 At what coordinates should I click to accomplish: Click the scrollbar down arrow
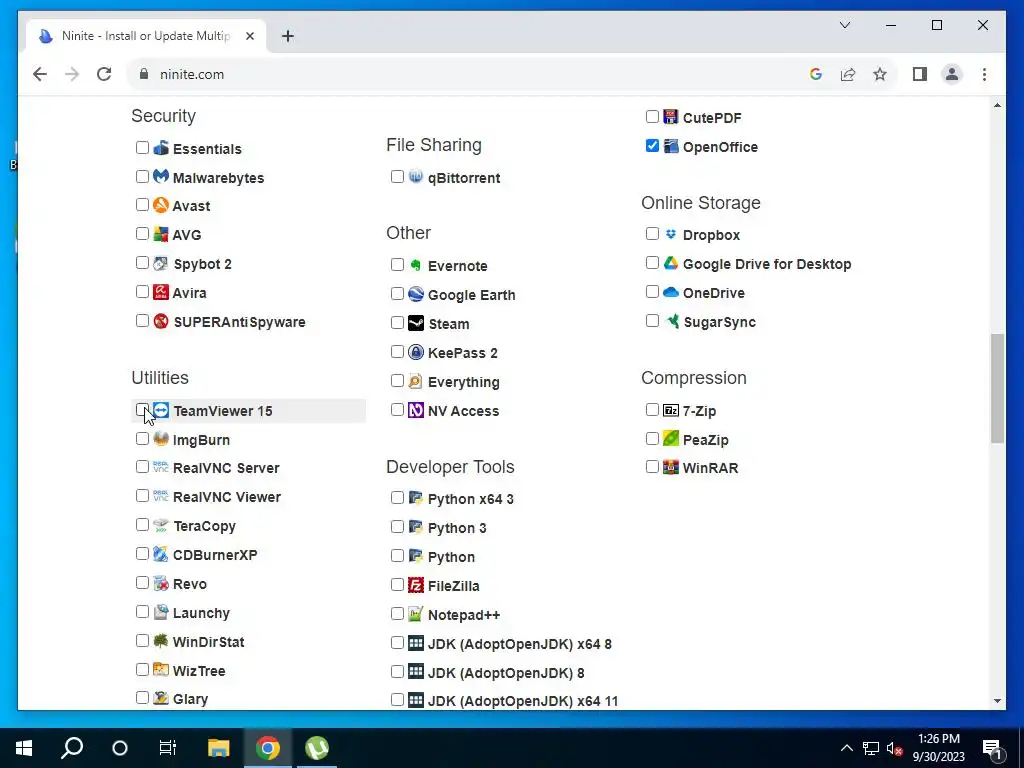[x=997, y=701]
